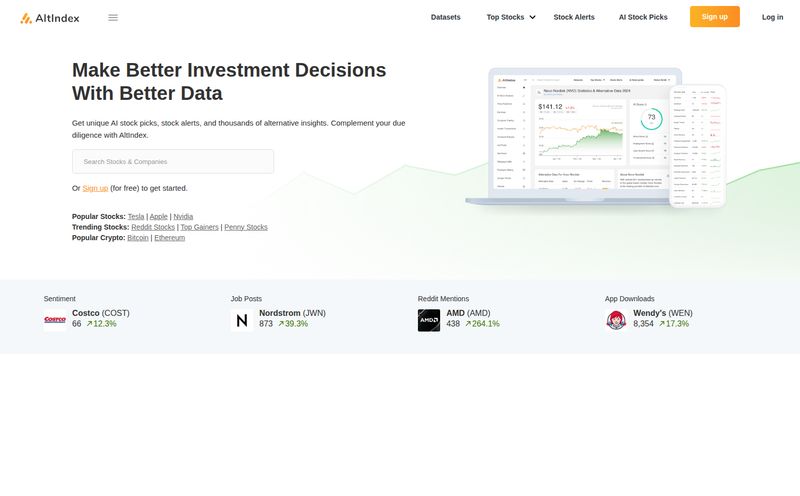Open the Top Gainers link

tap(199, 227)
